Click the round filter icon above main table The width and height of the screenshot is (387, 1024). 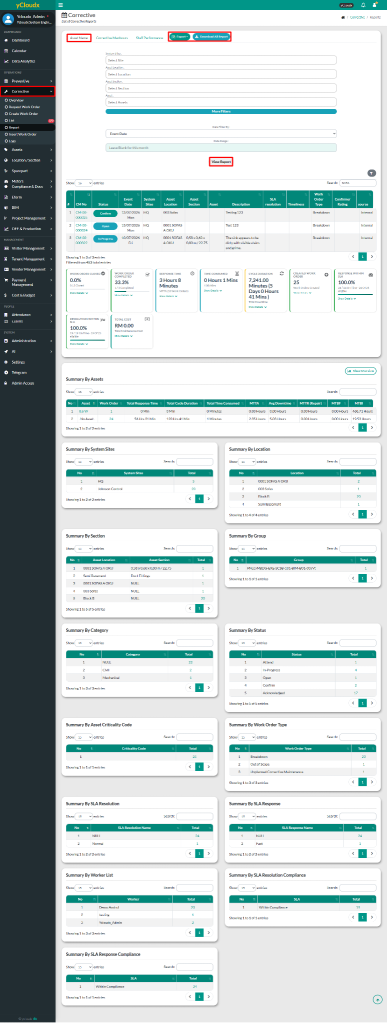point(372,173)
